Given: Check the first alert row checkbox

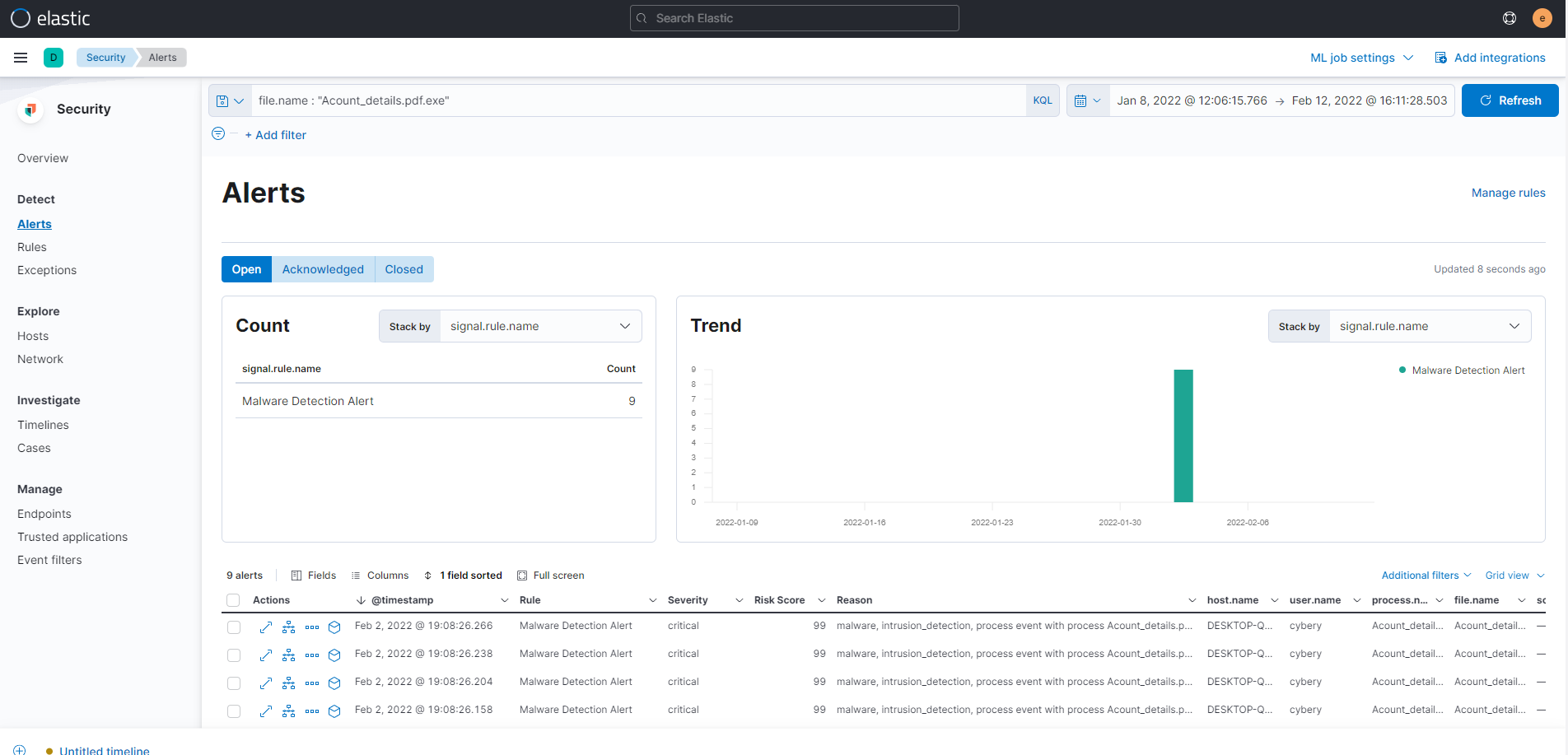Looking at the screenshot, I should click(234, 627).
